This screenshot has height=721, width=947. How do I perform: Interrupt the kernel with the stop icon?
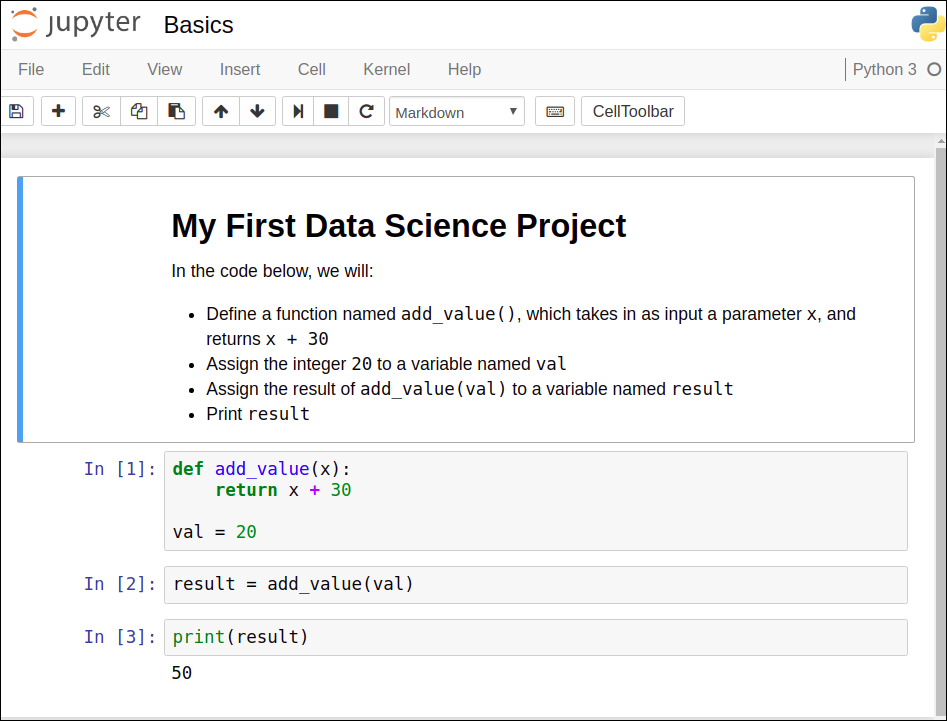click(331, 111)
